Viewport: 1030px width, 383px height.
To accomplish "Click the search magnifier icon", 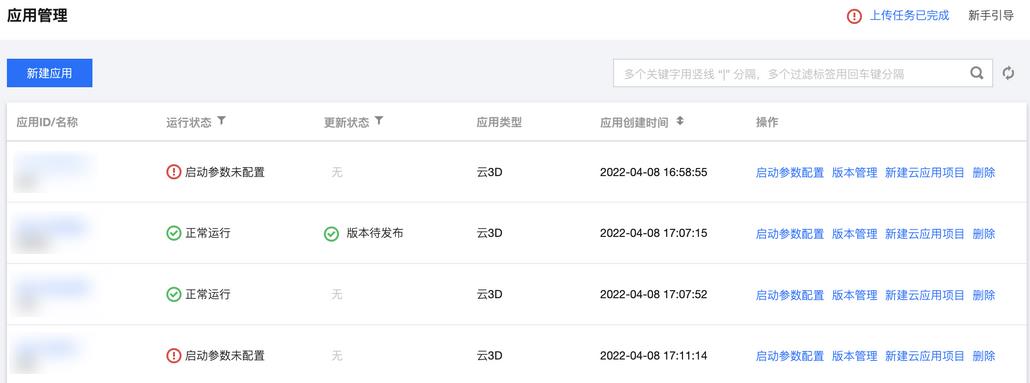I will coord(977,73).
